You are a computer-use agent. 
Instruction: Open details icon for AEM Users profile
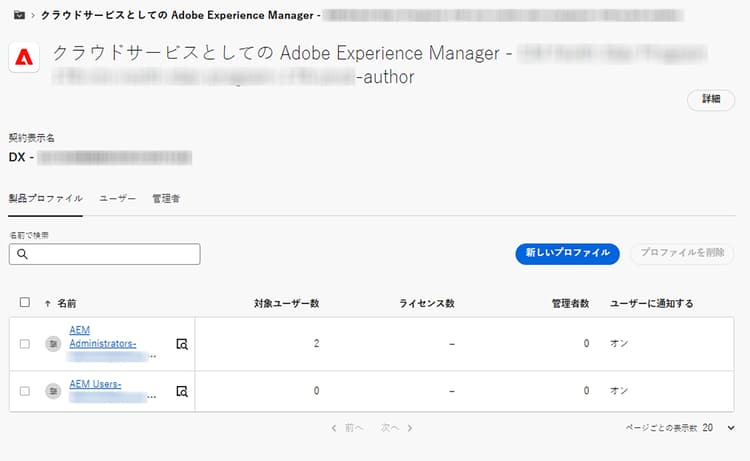[182, 390]
